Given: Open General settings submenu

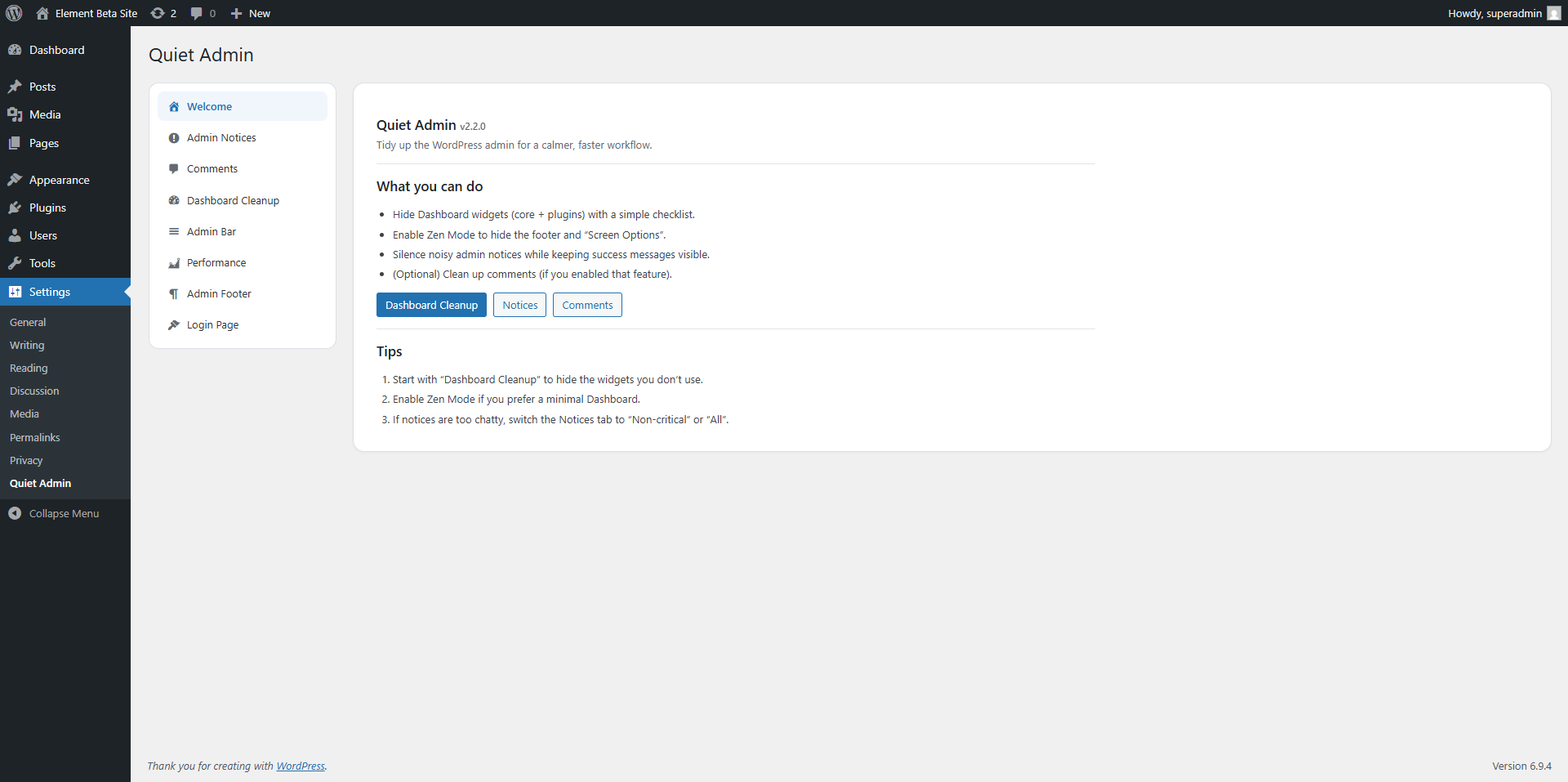Looking at the screenshot, I should (65, 322).
